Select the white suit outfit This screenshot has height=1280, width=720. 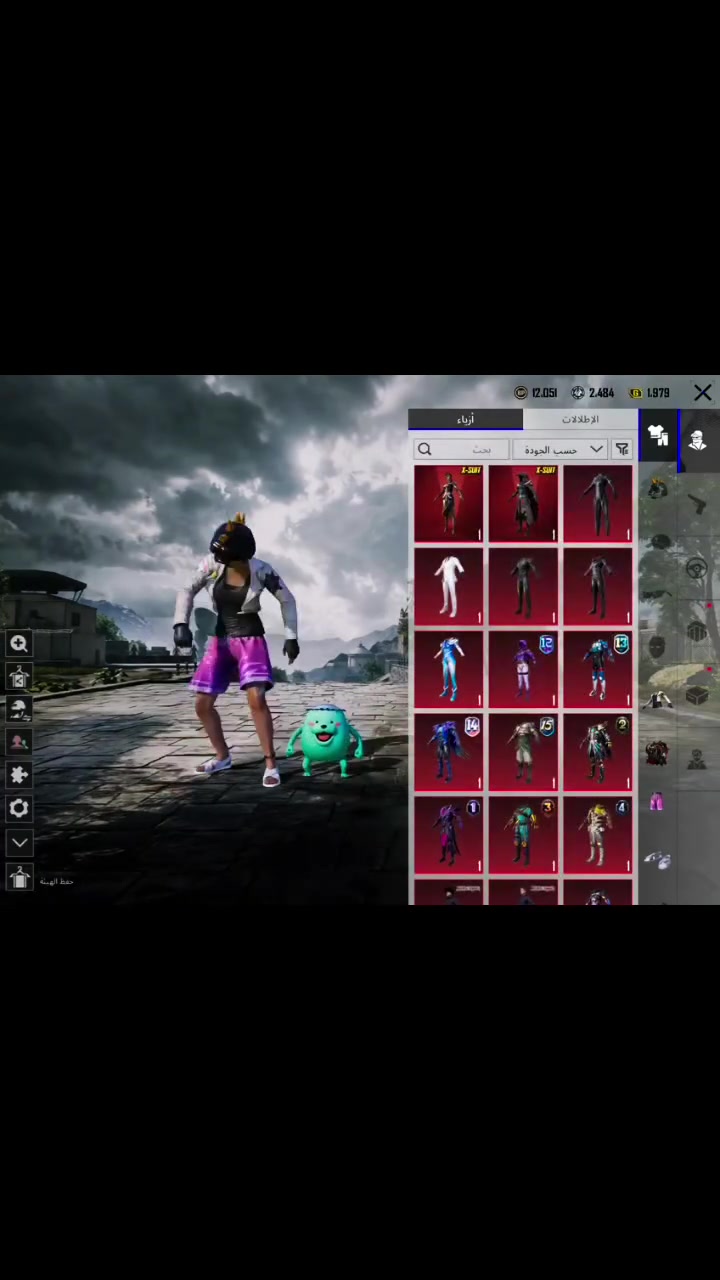(x=449, y=586)
